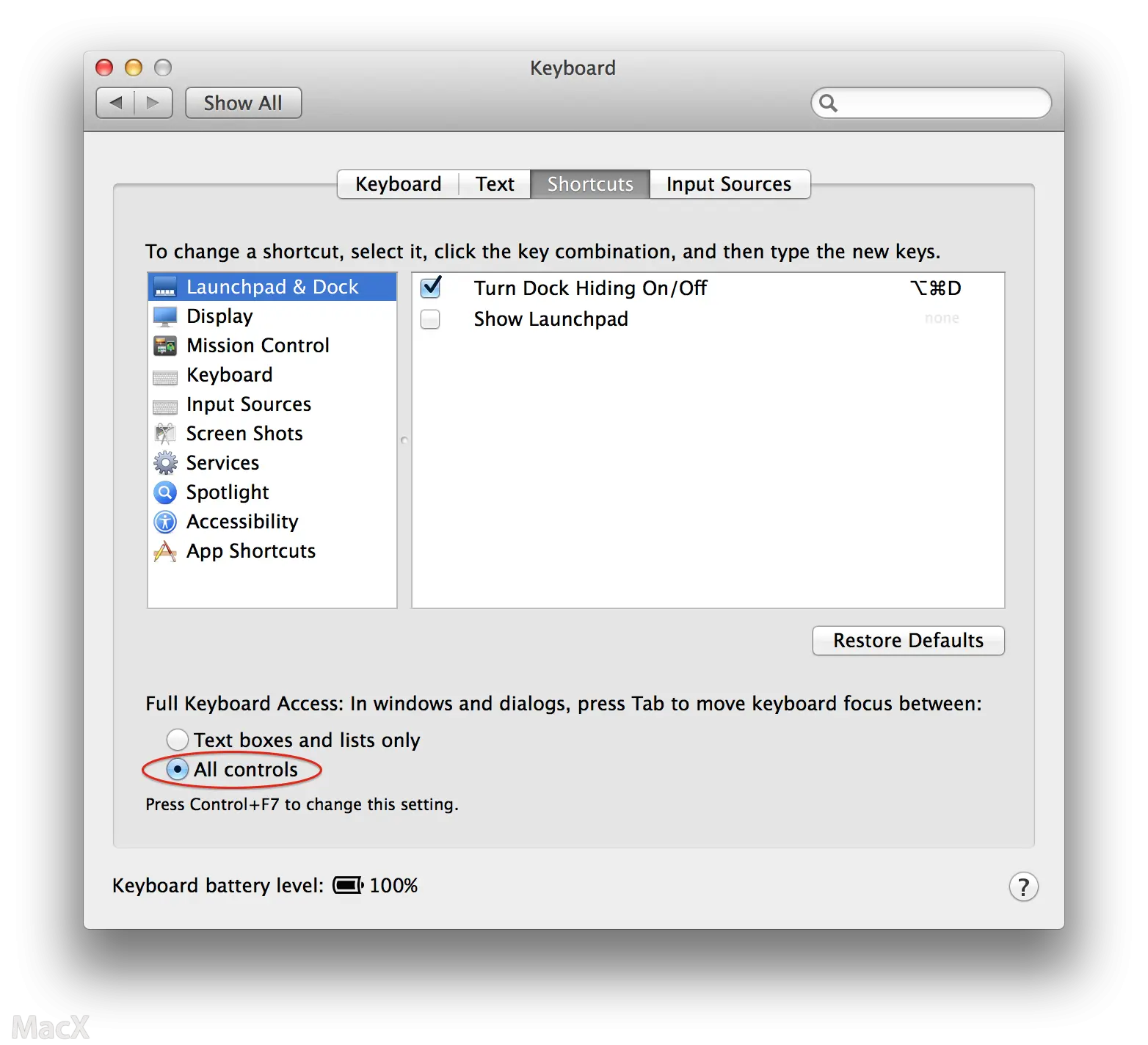Viewport: 1148px width, 1045px height.
Task: Click the Accessibility icon
Action: pos(165,522)
